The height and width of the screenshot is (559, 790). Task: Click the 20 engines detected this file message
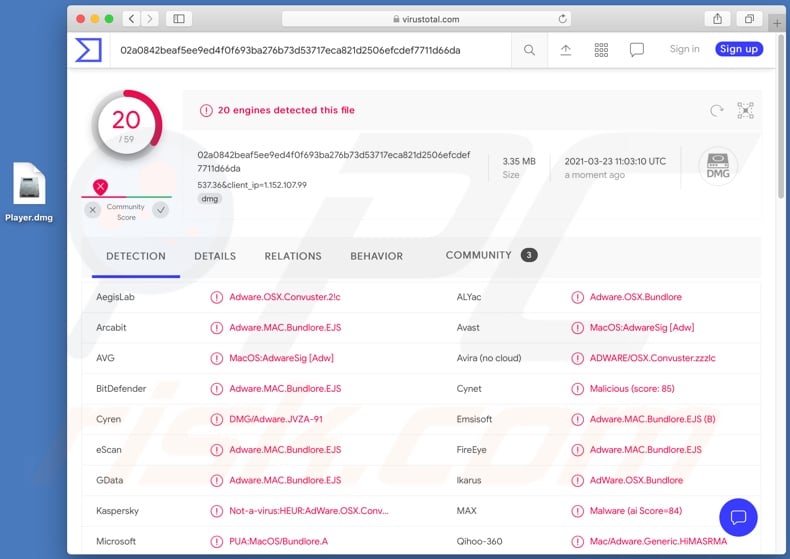tap(286, 110)
